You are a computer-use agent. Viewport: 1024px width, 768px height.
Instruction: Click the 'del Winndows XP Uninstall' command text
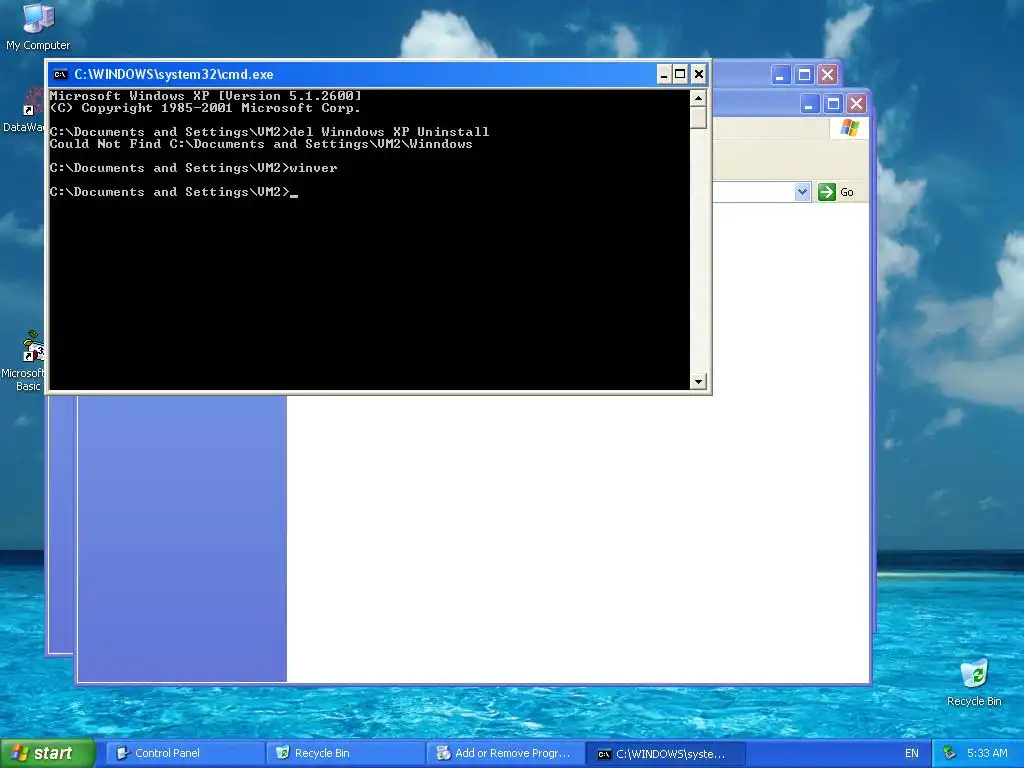[x=389, y=132]
